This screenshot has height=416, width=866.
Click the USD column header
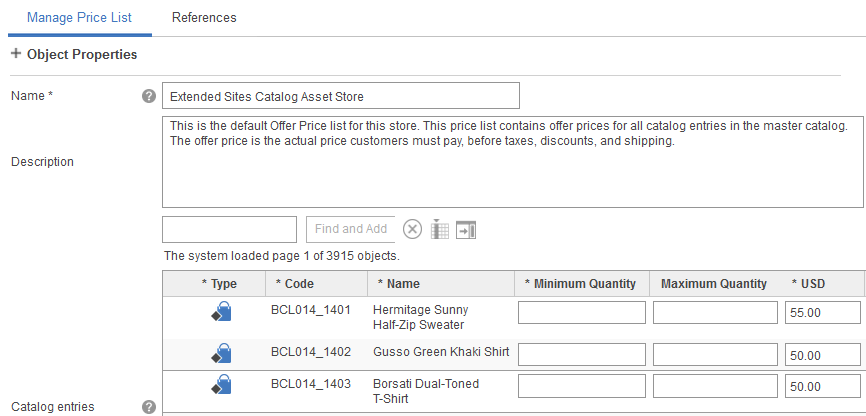813,284
